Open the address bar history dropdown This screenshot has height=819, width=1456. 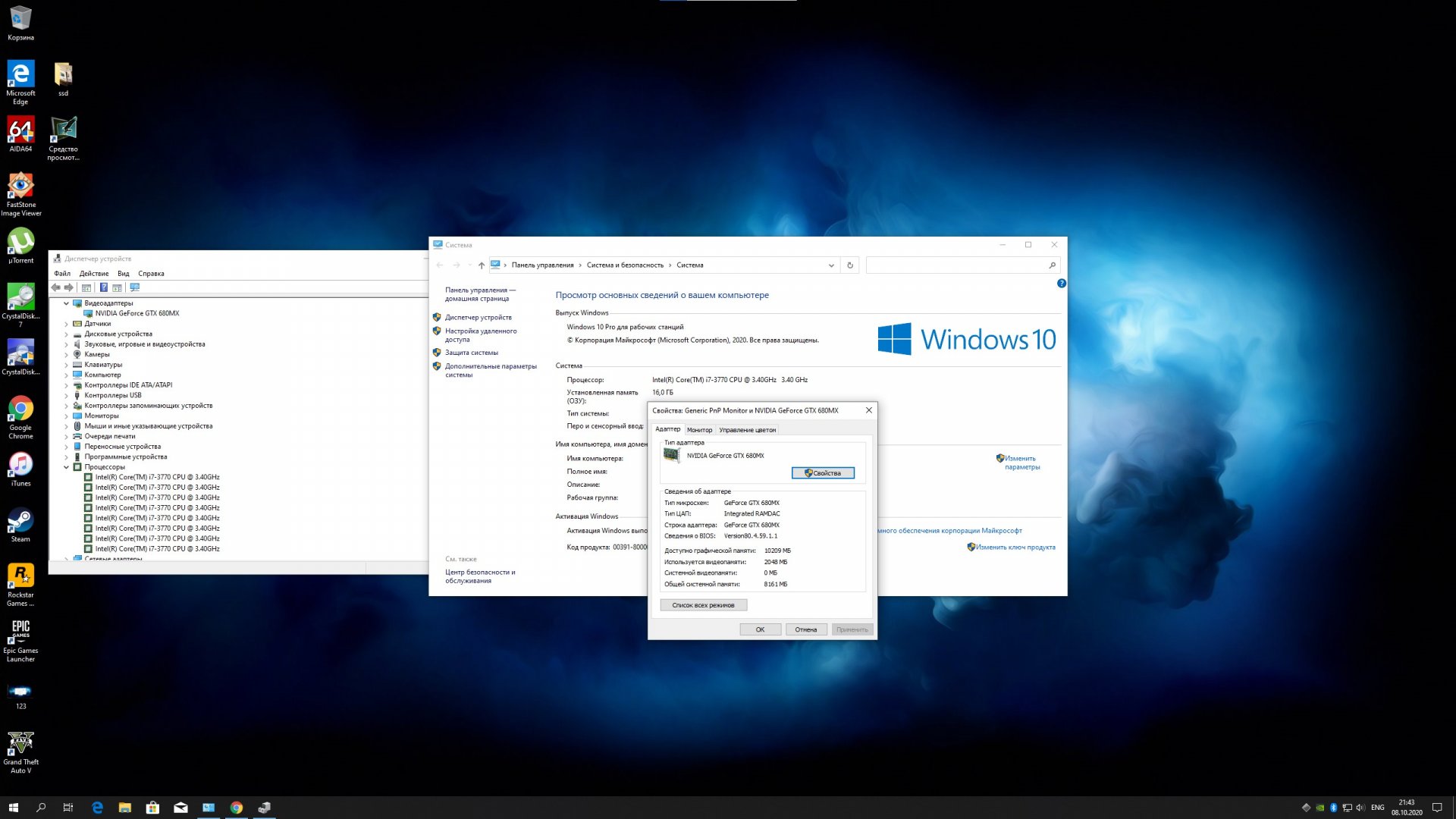click(x=831, y=265)
